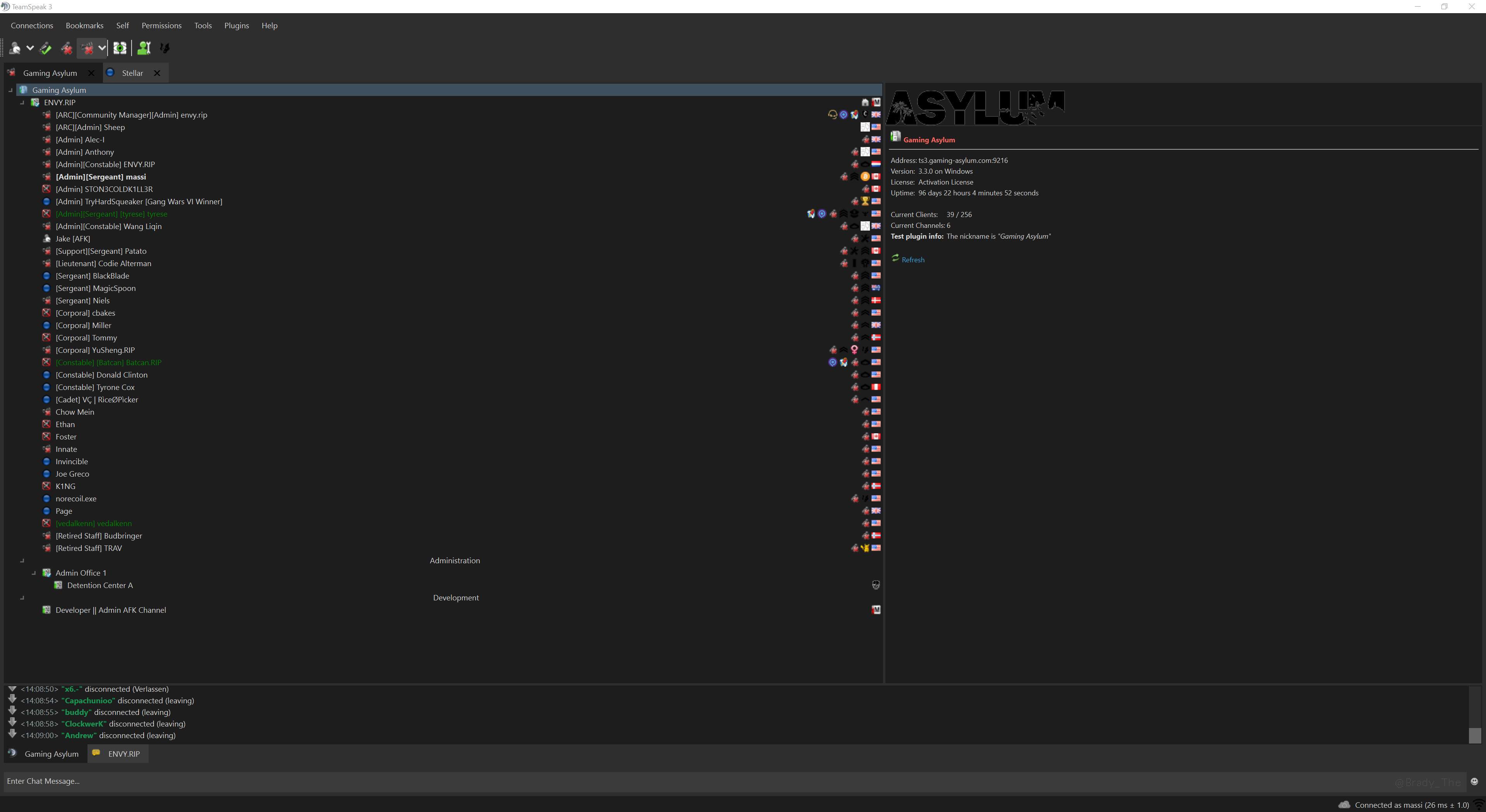Close the Stellar server tab
The width and height of the screenshot is (1486, 812).
(x=157, y=73)
